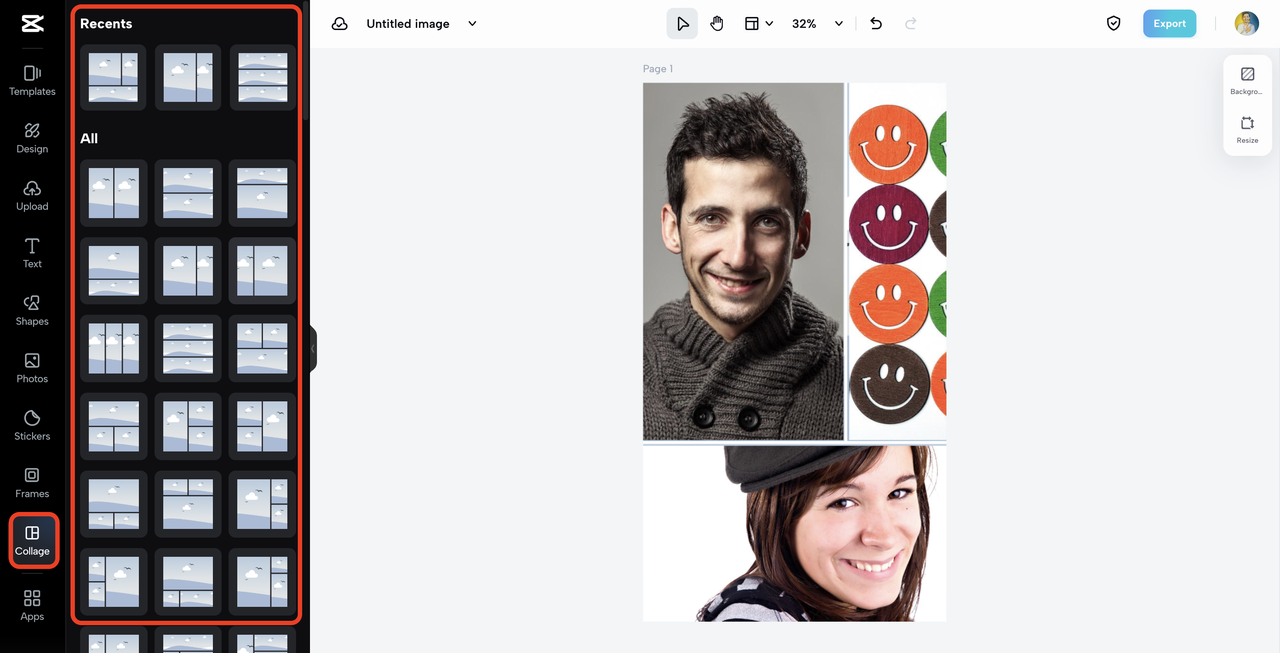1280x653 pixels.
Task: Choose two equal vertical columns layout in All
Action: pyautogui.click(x=113, y=193)
